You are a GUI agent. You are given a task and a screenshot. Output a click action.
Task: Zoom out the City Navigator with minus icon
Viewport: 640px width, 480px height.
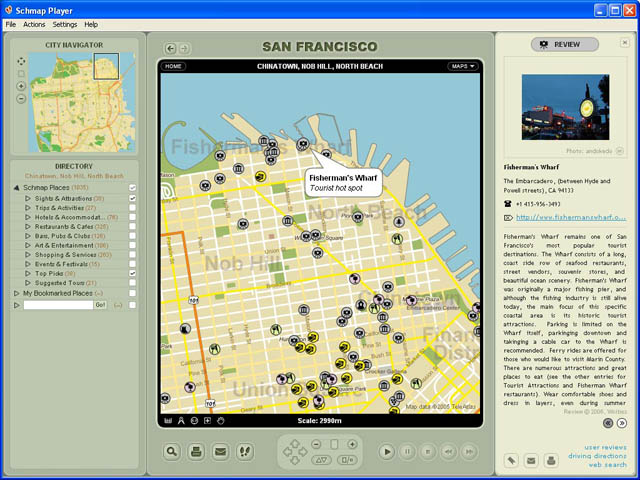pos(21,99)
